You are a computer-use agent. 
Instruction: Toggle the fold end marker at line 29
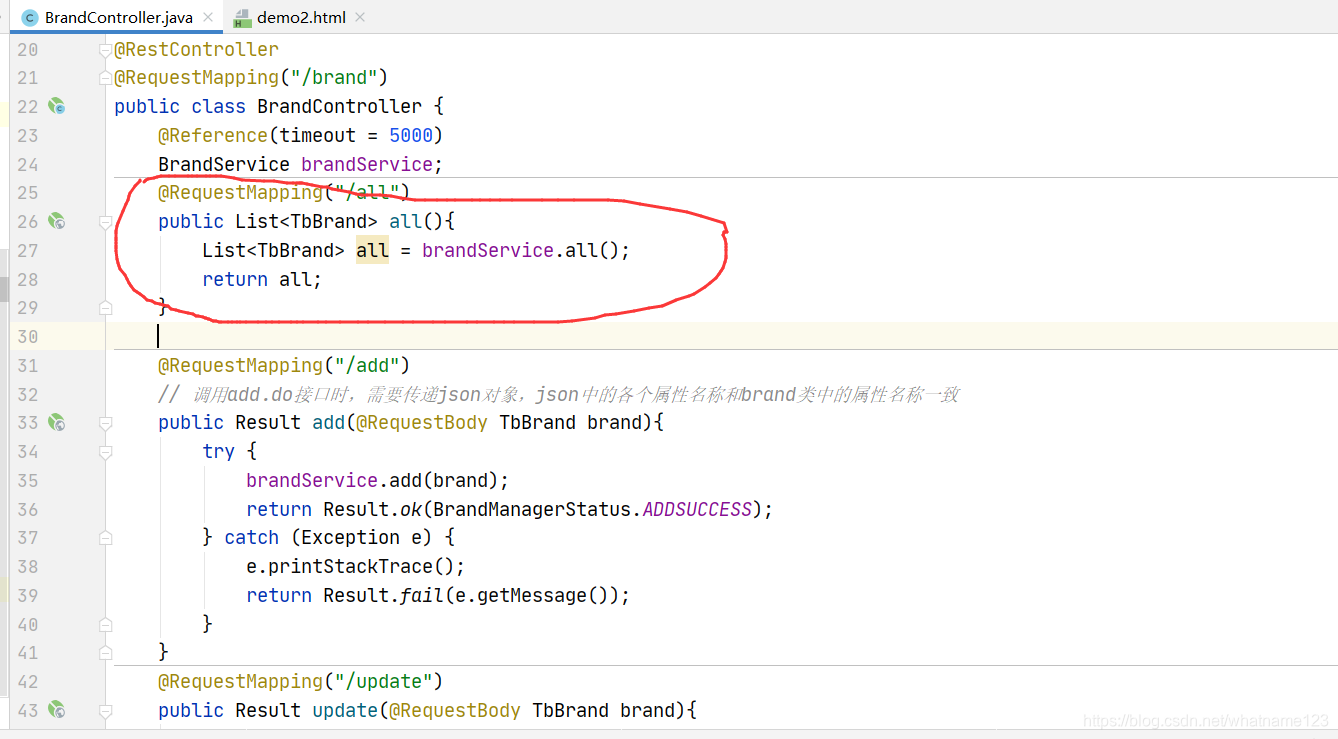coord(105,308)
